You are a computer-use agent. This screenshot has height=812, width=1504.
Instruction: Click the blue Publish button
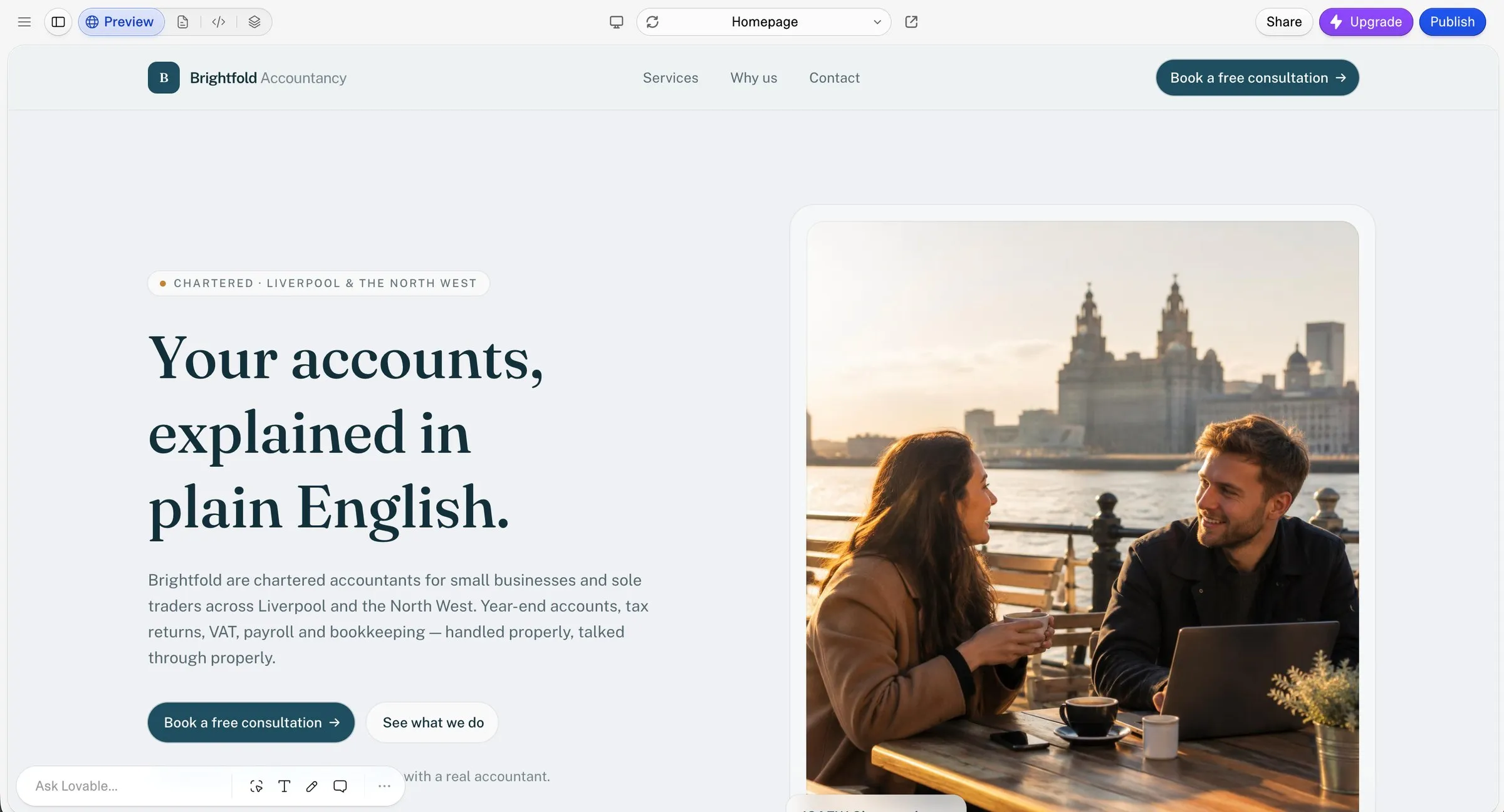pos(1452,22)
